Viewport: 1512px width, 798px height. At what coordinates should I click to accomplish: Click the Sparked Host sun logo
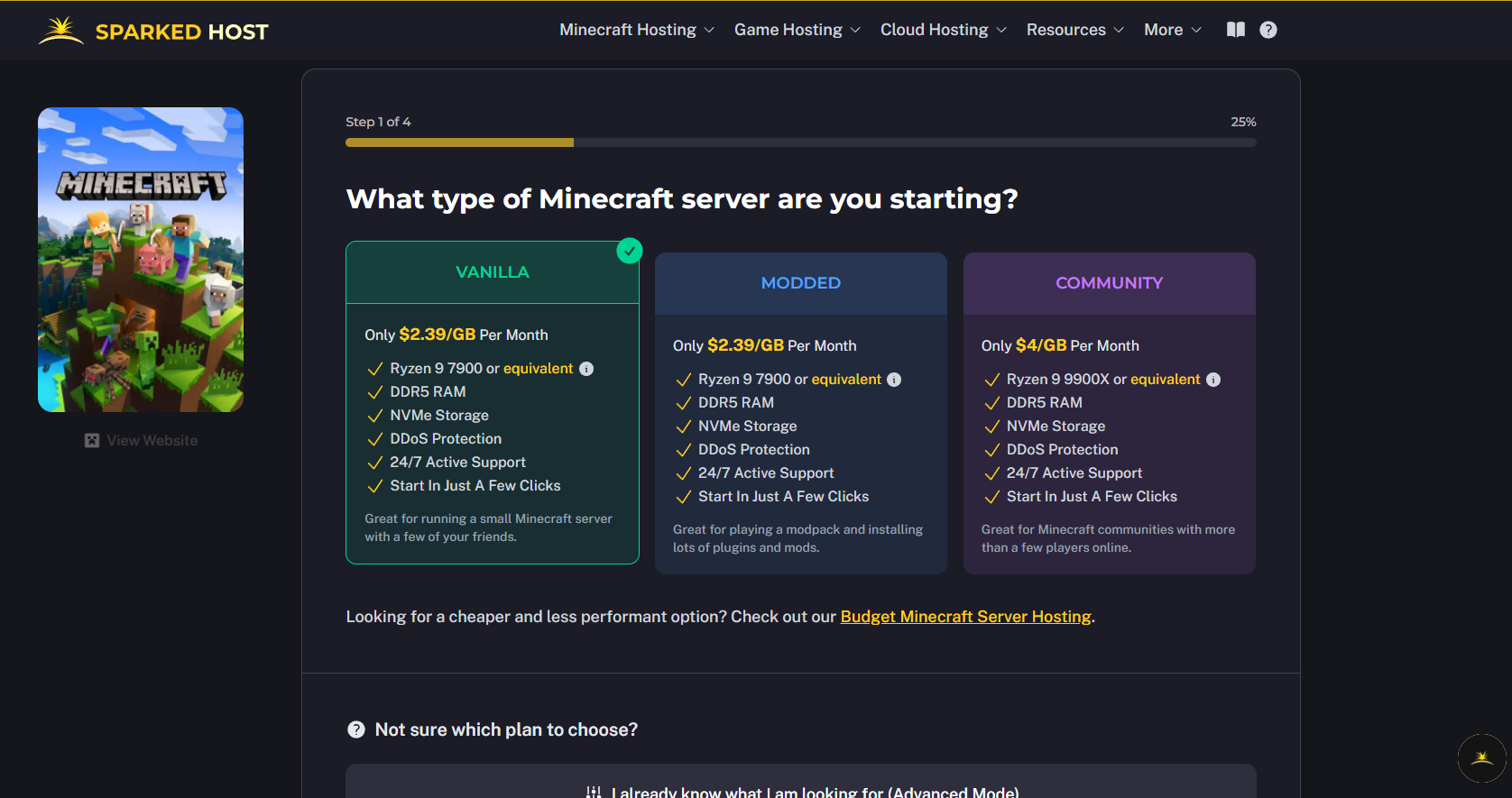[61, 30]
